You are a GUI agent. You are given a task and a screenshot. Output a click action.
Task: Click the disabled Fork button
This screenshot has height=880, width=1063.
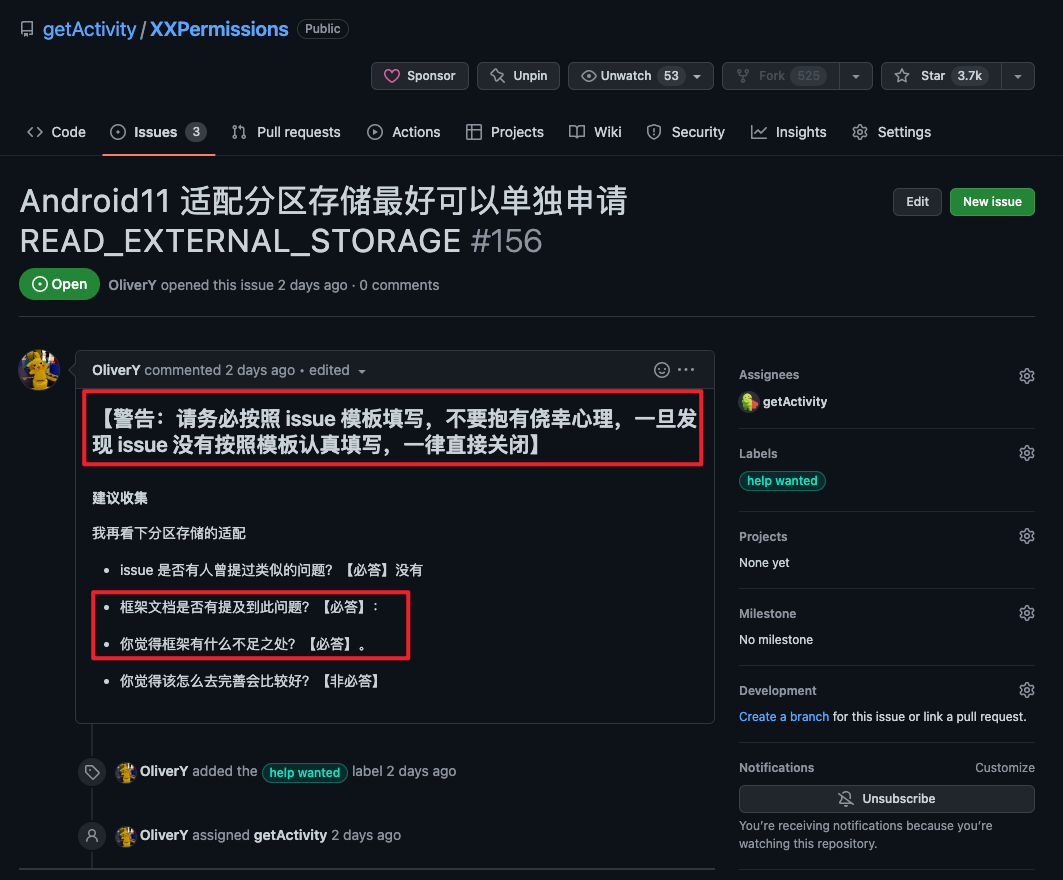781,76
